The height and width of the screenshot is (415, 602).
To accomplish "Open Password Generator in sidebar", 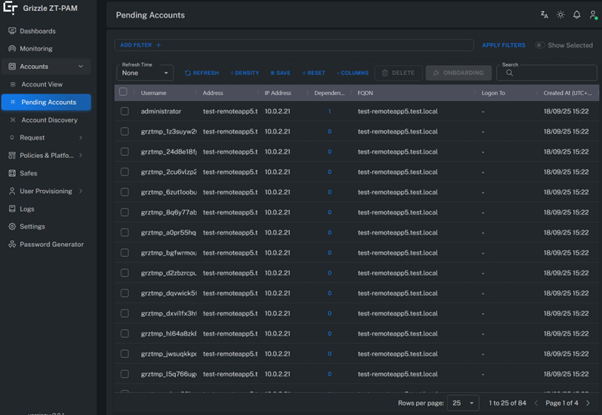I will coord(51,244).
